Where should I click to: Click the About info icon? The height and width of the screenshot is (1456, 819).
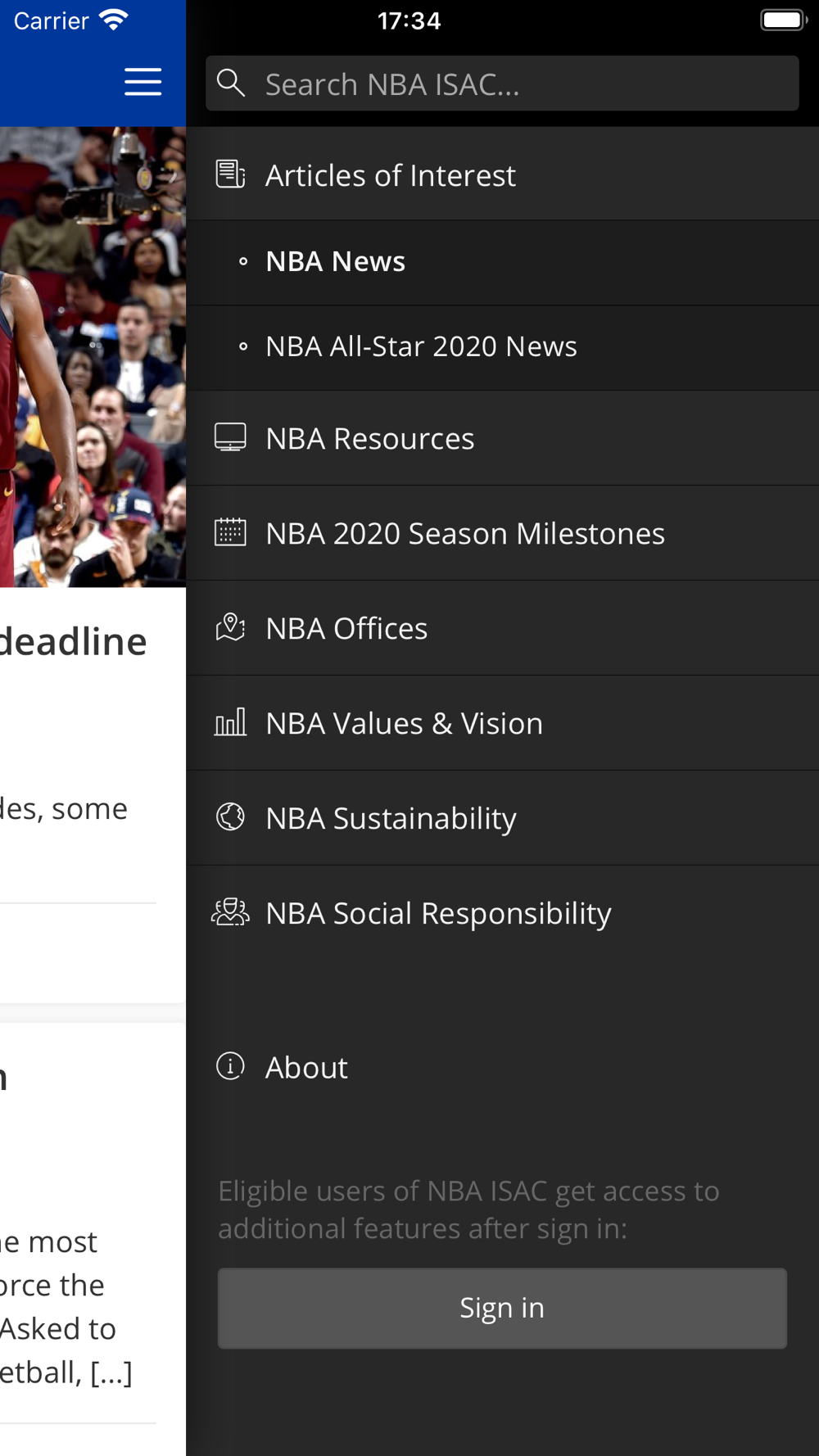pos(230,1066)
